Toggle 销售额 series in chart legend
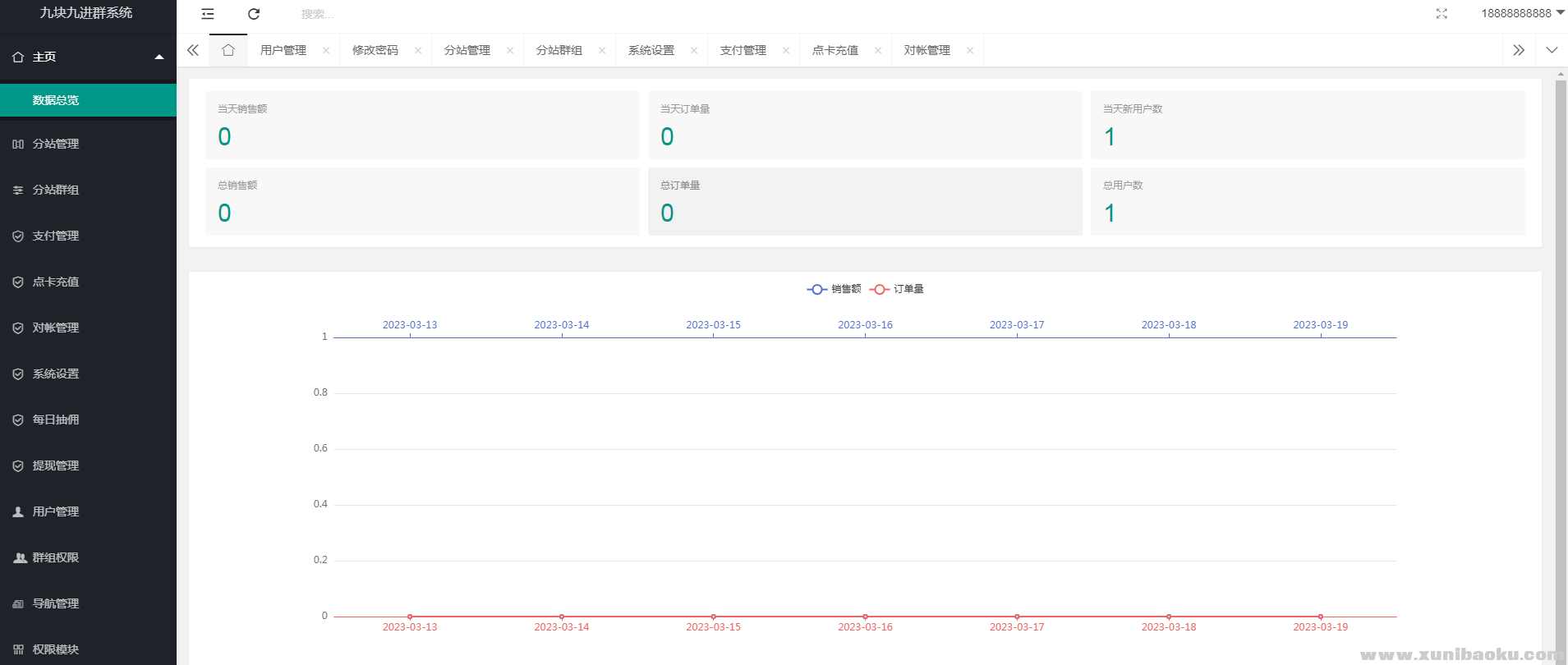1568x665 pixels. (x=835, y=289)
